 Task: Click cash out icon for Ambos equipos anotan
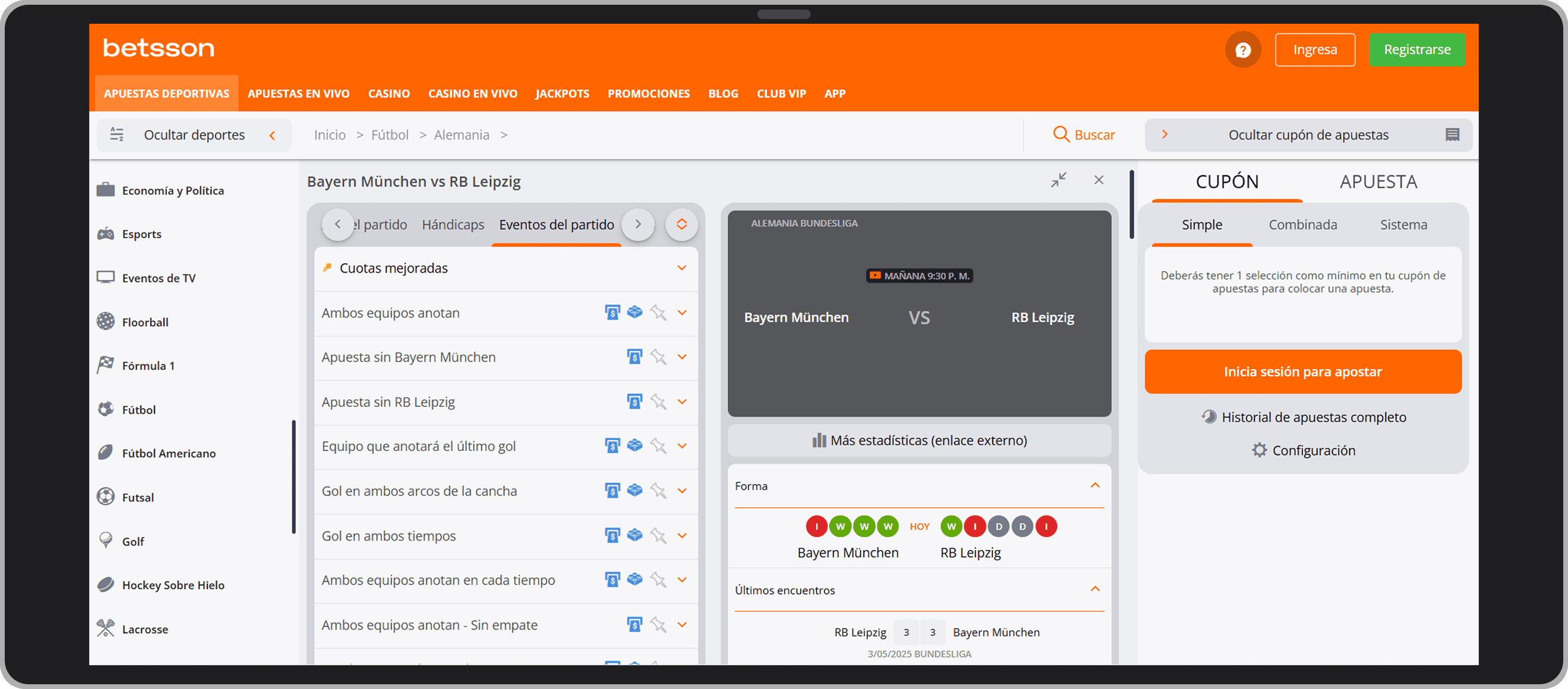612,312
